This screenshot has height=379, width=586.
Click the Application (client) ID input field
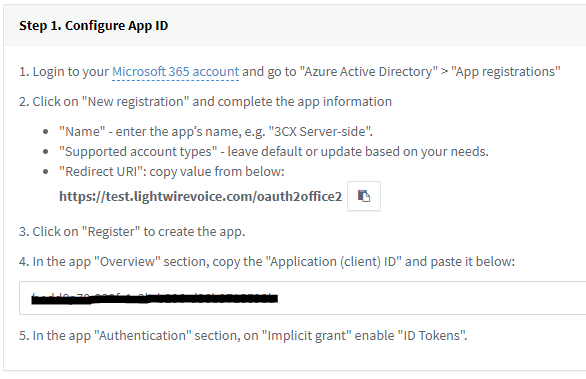click(x=302, y=298)
